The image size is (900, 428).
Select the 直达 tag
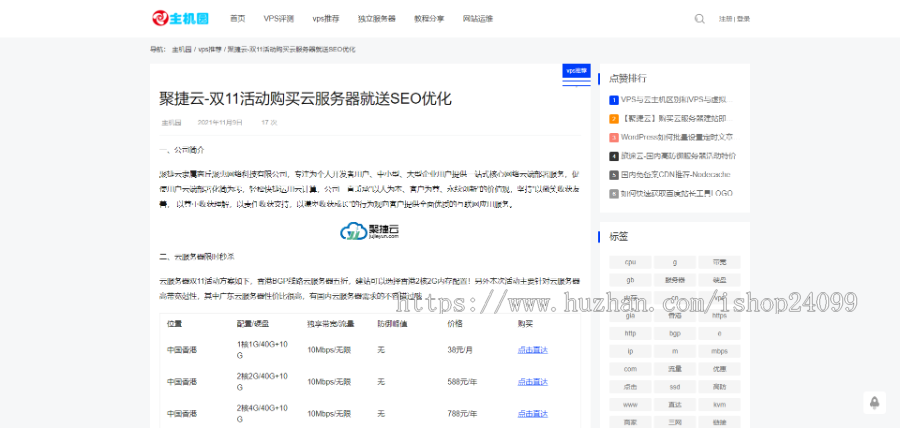pyautogui.click(x=674, y=404)
